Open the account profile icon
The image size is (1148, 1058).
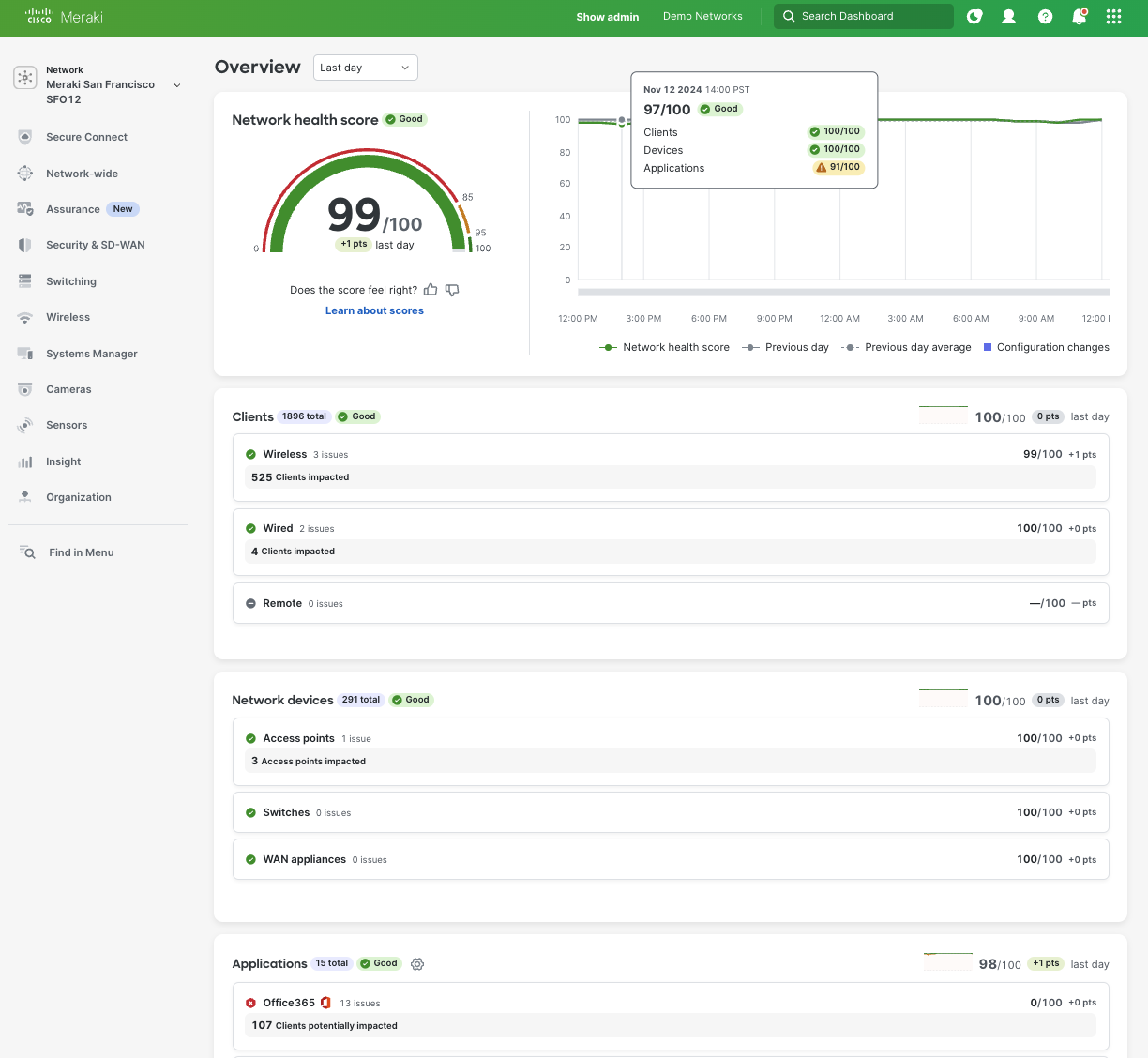point(1009,16)
